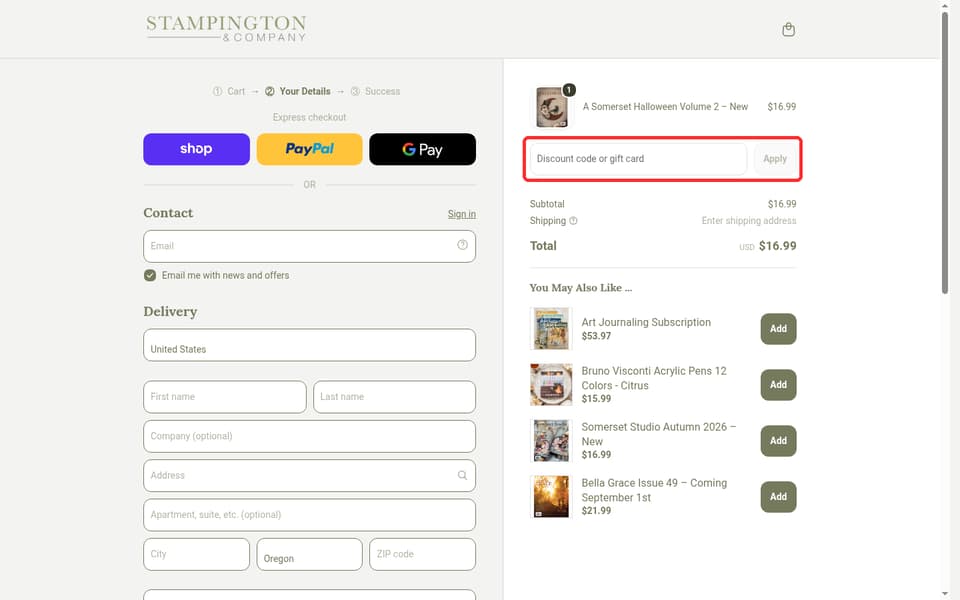Click the email help question mark icon

point(462,245)
